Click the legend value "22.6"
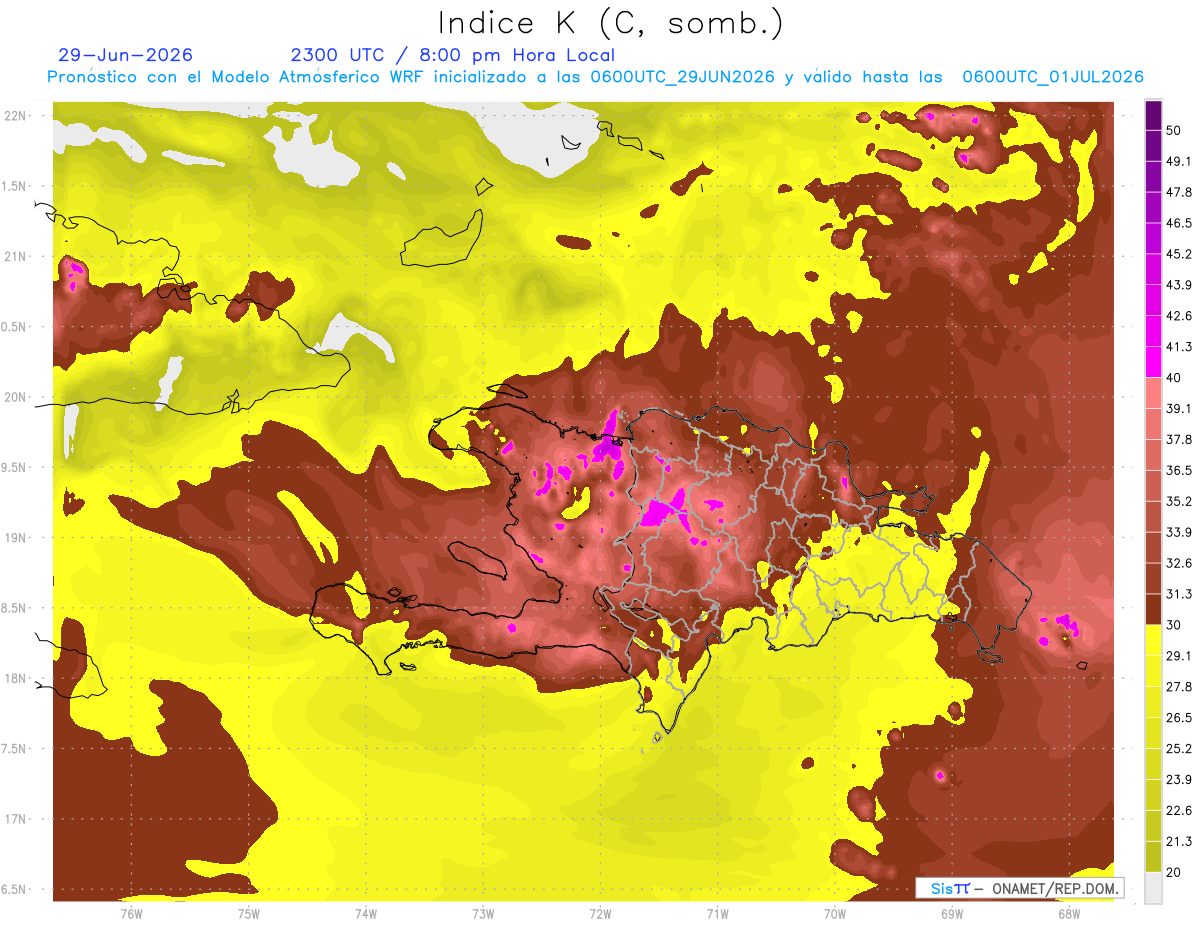 point(1179,810)
